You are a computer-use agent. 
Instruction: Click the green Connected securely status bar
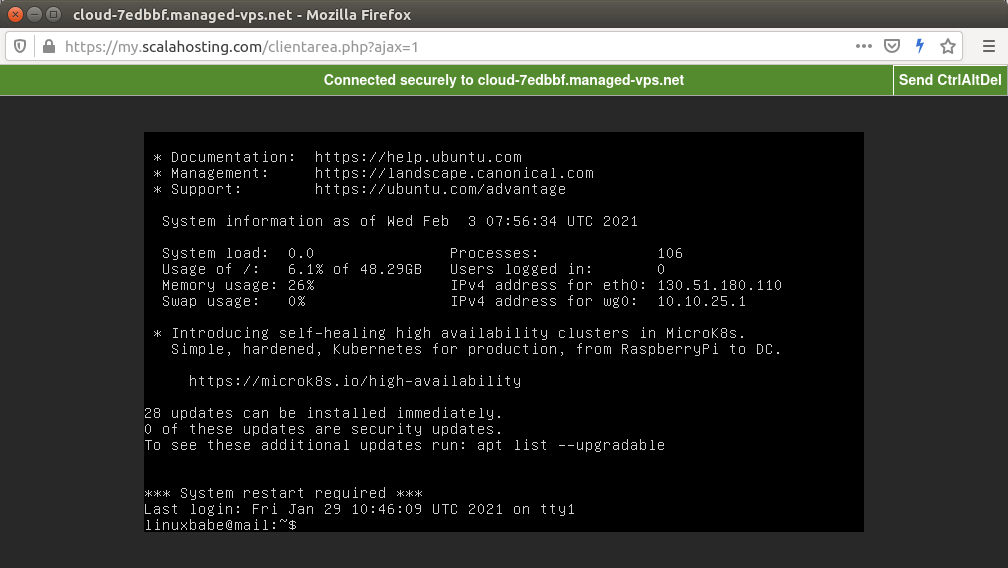tap(503, 80)
